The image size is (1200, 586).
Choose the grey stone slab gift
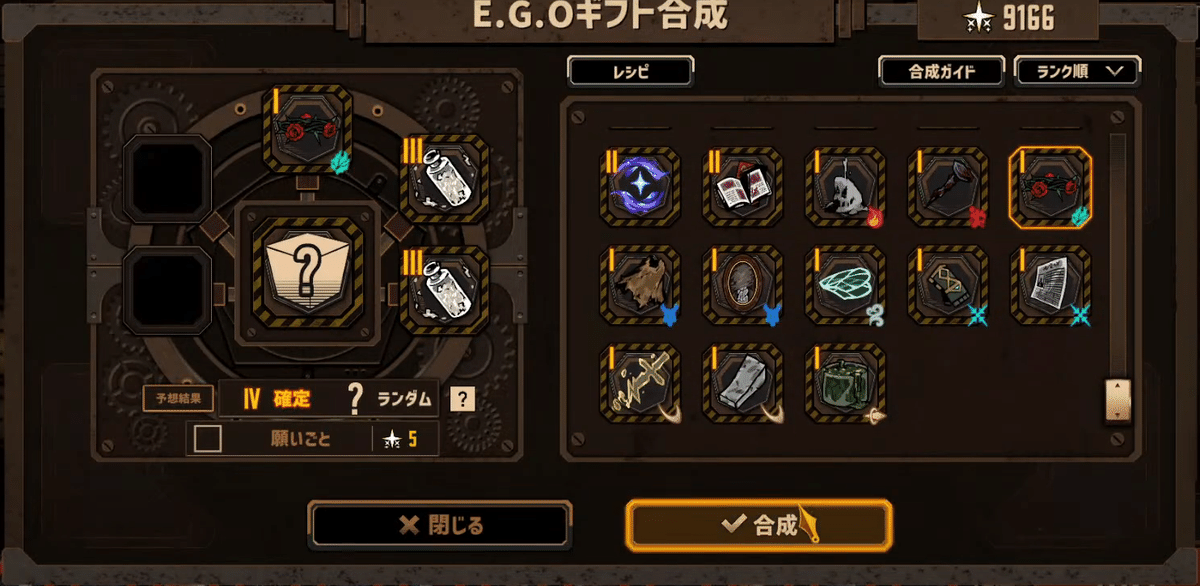(744, 383)
